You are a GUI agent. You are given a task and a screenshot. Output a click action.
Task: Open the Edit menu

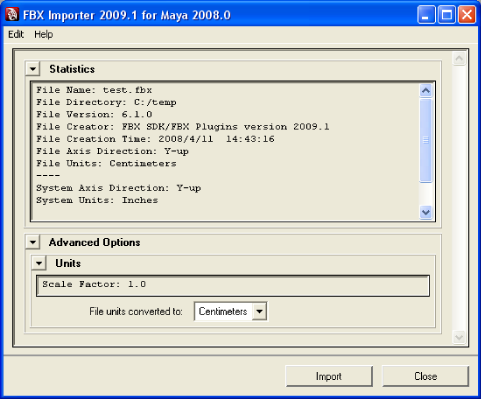click(16, 34)
